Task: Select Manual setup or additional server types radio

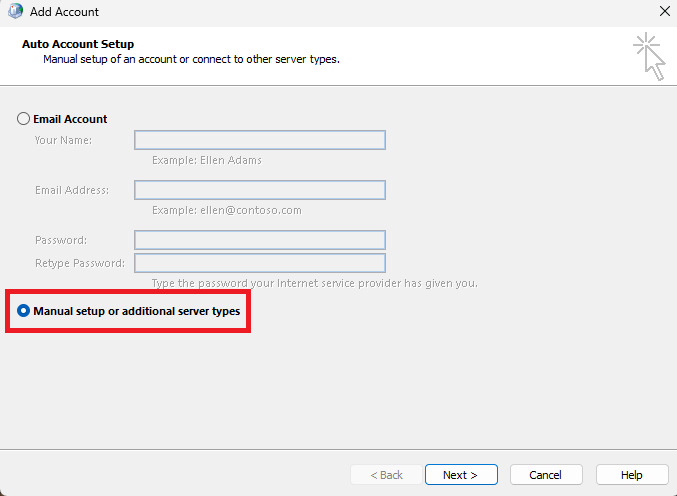Action: 23,311
